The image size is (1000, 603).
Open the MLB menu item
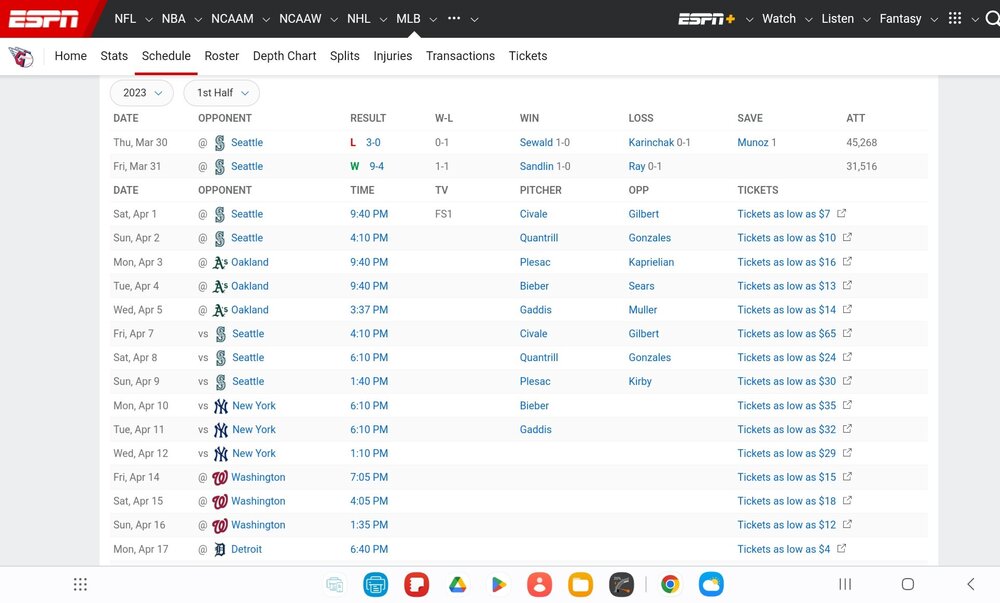[408, 19]
